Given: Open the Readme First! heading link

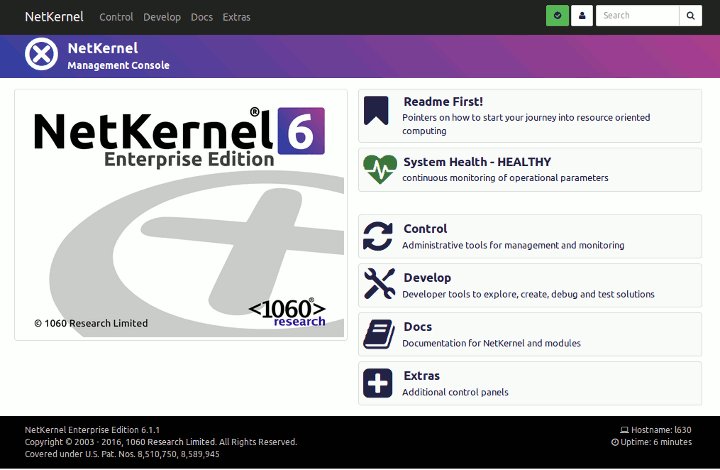Looking at the screenshot, I should pos(443,101).
